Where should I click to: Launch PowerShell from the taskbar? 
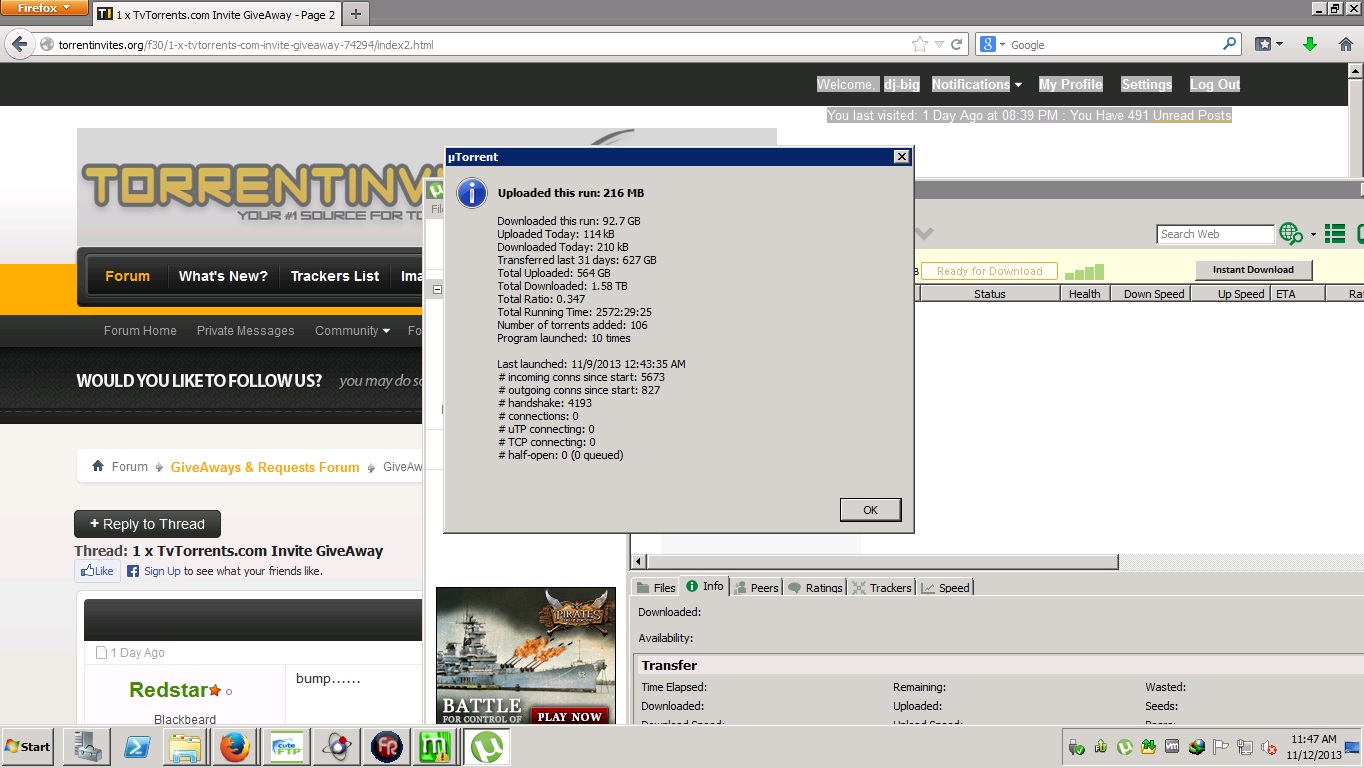(136, 747)
